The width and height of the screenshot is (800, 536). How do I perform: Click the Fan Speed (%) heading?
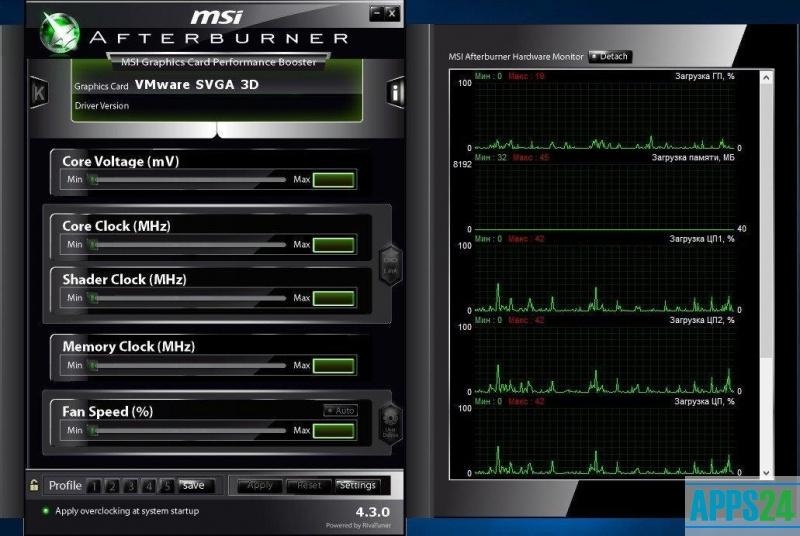click(108, 412)
